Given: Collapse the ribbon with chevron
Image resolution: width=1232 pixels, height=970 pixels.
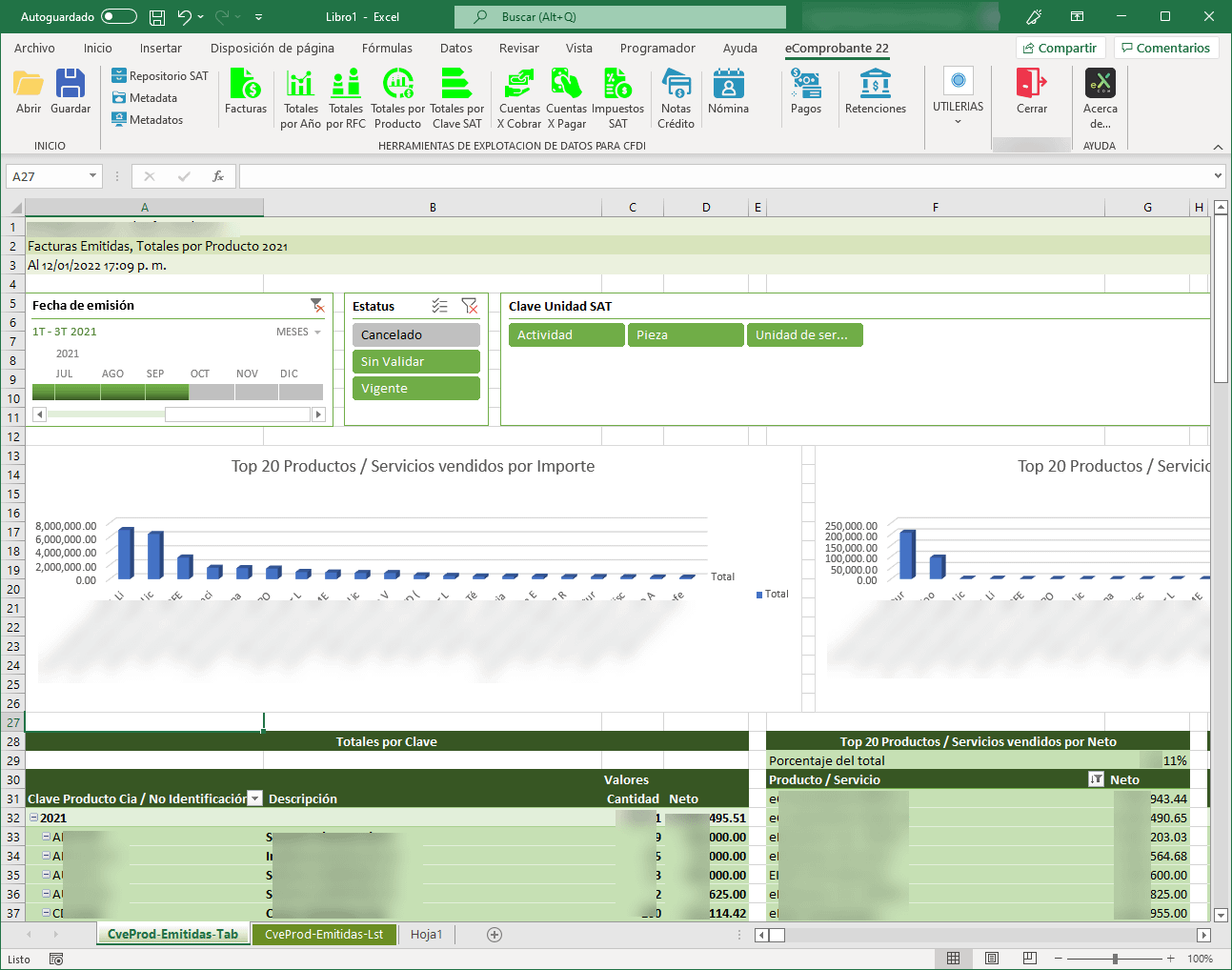Looking at the screenshot, I should tap(1218, 147).
